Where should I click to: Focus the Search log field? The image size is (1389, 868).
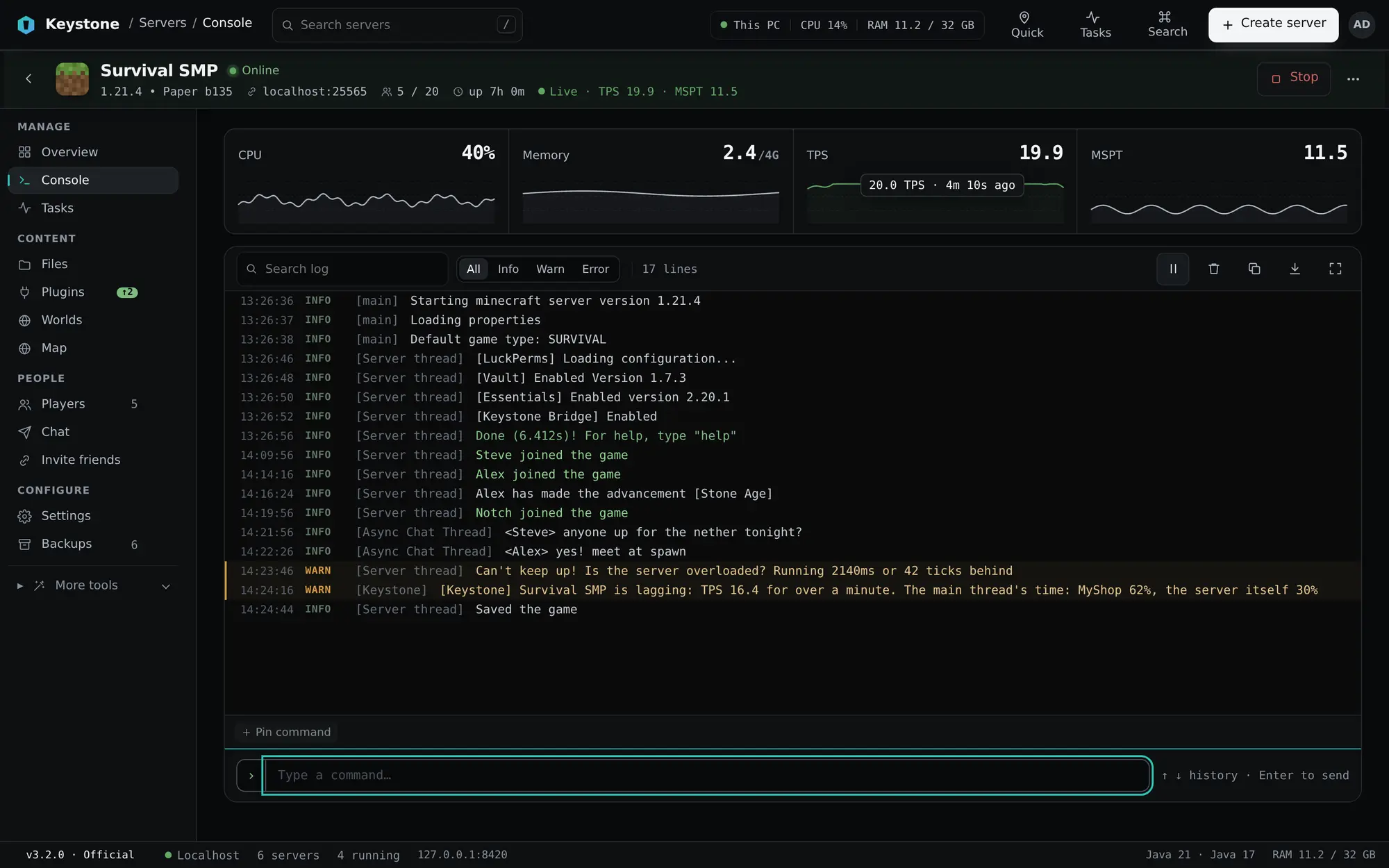tap(342, 269)
